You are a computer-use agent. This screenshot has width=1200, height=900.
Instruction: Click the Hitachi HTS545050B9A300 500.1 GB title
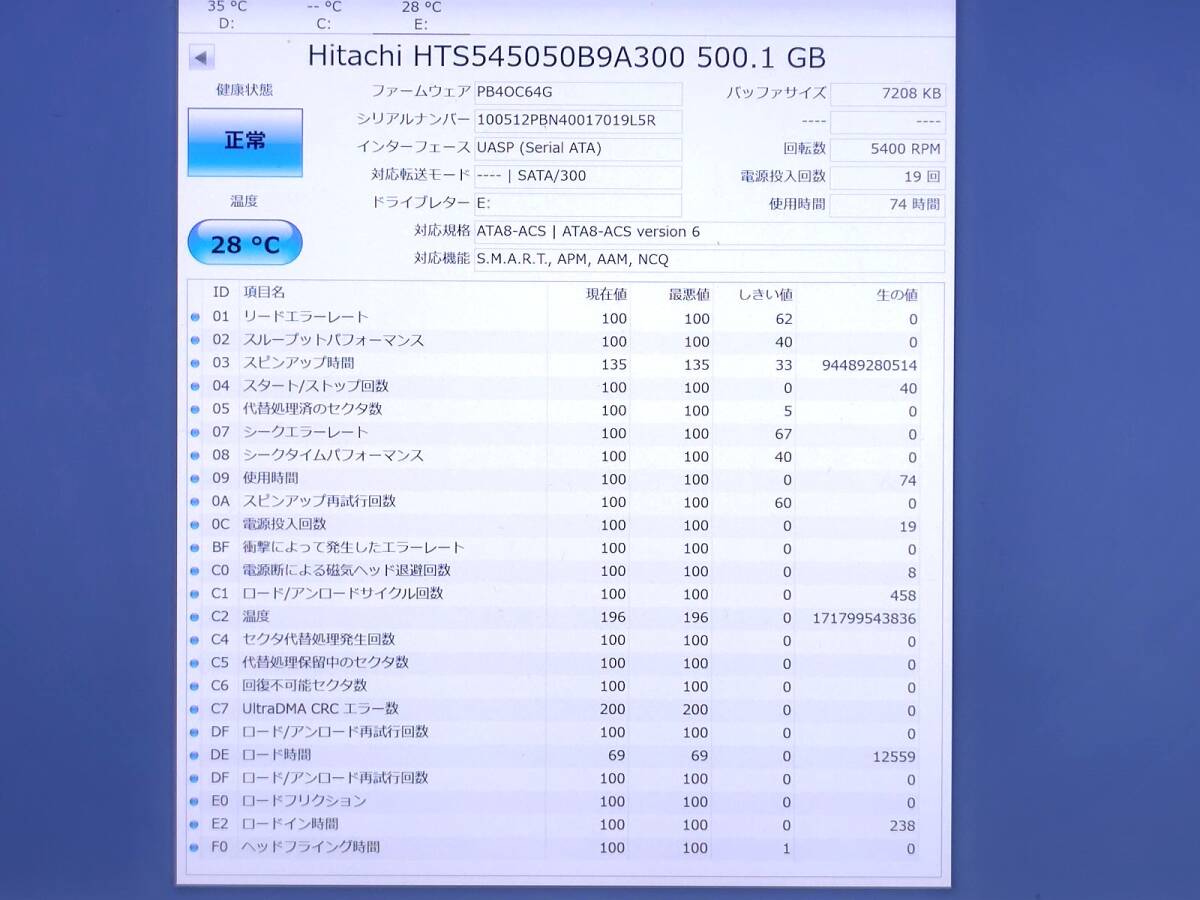tap(566, 56)
